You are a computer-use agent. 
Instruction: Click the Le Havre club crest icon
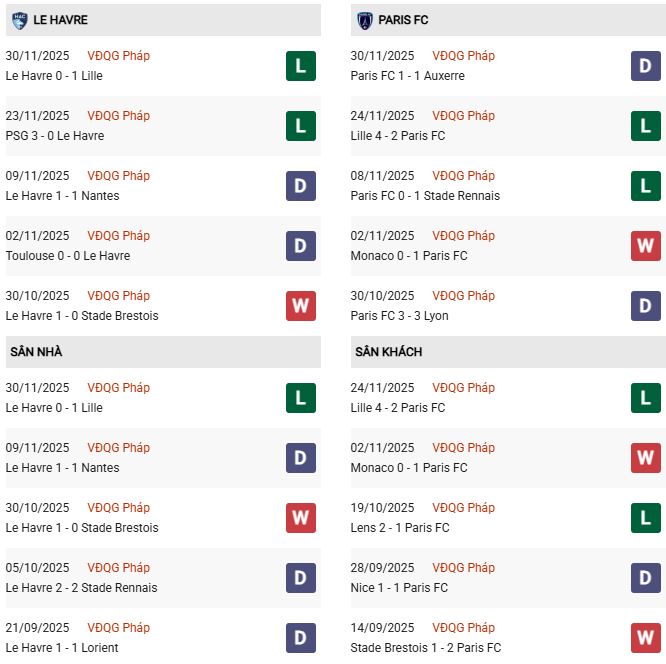(x=19, y=20)
